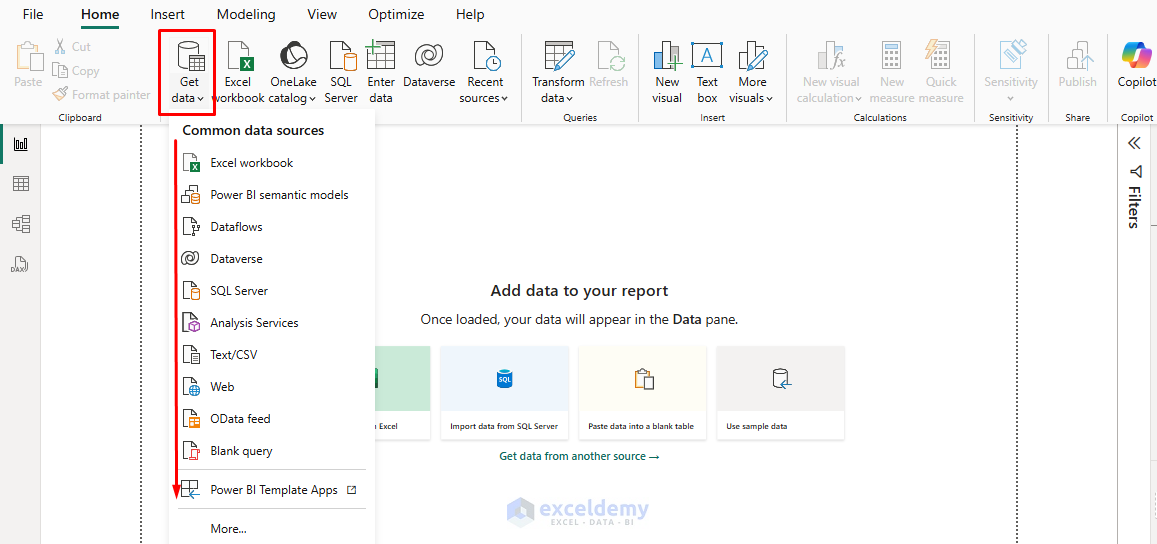Expand the Get data dropdown arrow
1157x544 pixels.
point(200,99)
